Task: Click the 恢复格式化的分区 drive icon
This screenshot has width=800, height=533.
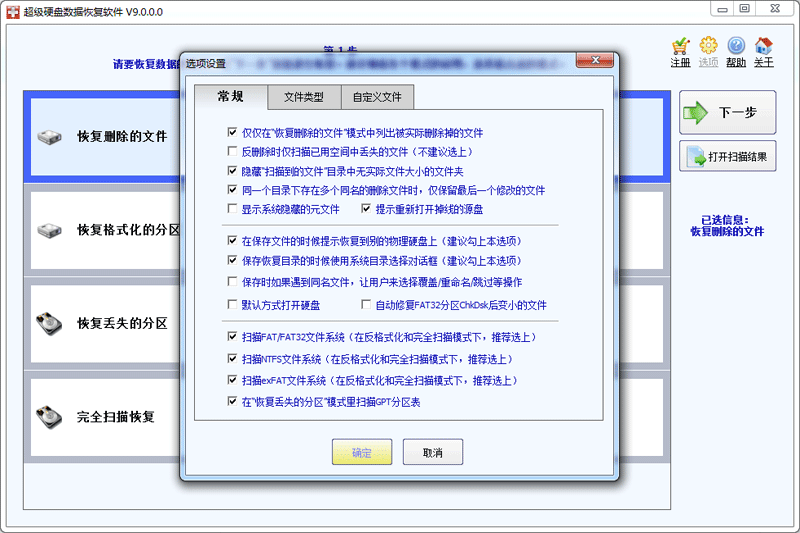Action: 50,230
